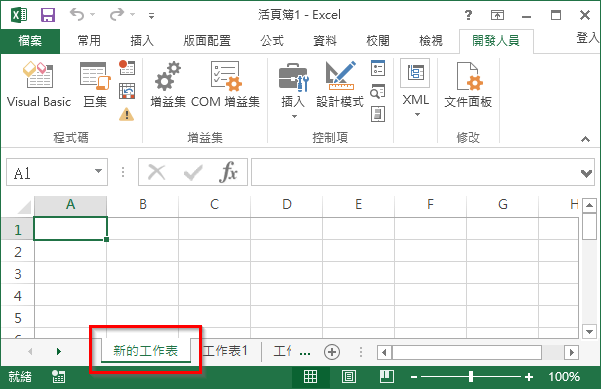The image size is (601, 389).
Task: Open the Visual Basic editor
Action: click(x=39, y=84)
